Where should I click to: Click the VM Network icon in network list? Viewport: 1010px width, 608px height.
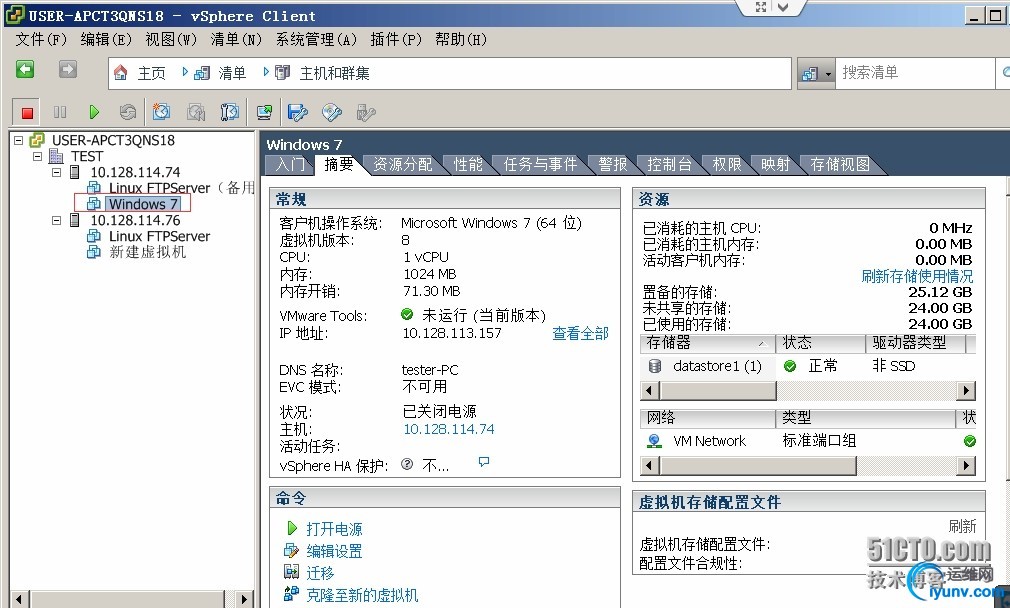click(x=654, y=441)
